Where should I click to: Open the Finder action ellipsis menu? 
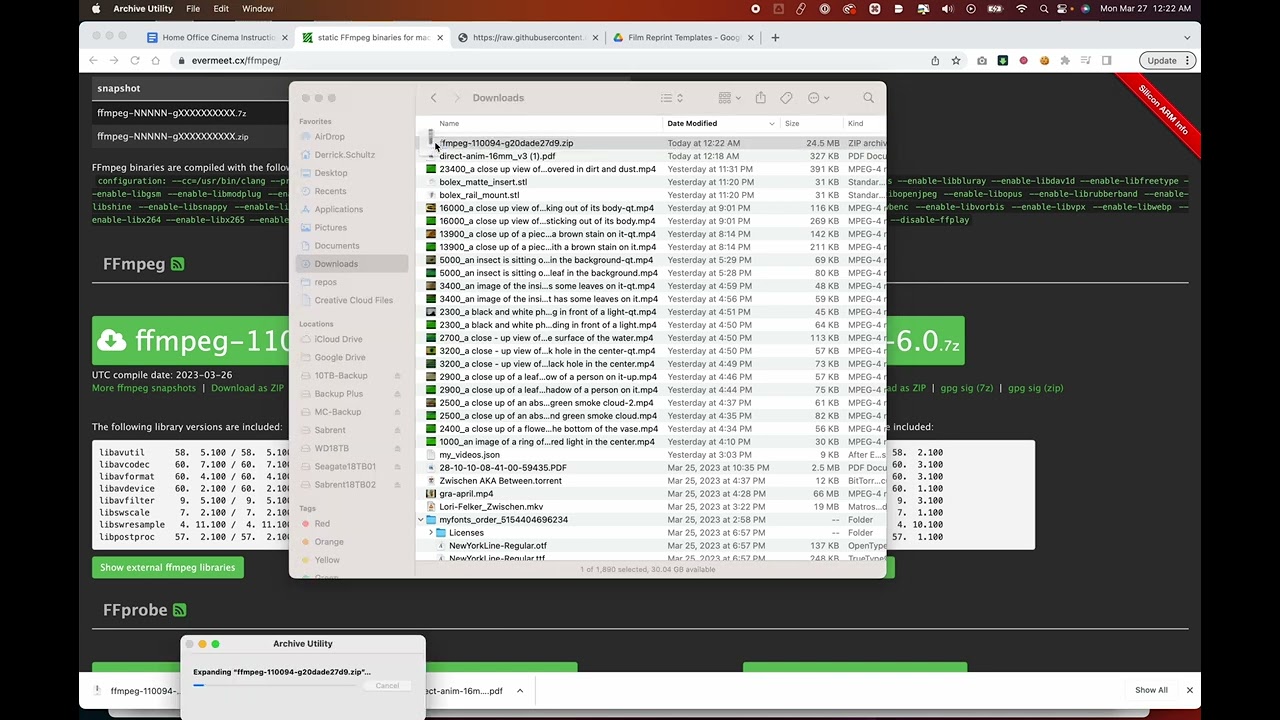817,98
